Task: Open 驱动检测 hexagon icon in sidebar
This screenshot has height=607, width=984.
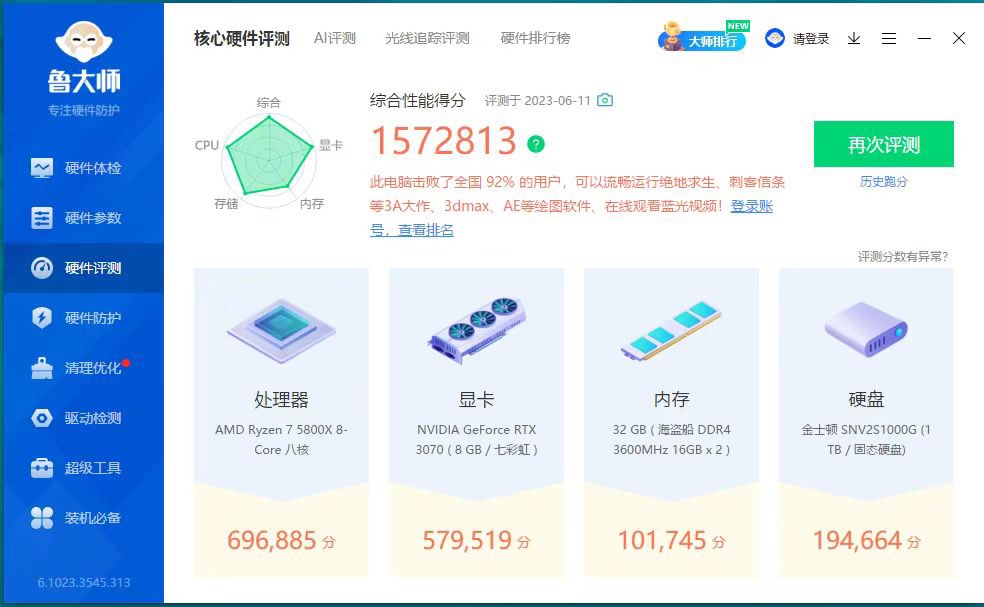Action: coord(42,418)
